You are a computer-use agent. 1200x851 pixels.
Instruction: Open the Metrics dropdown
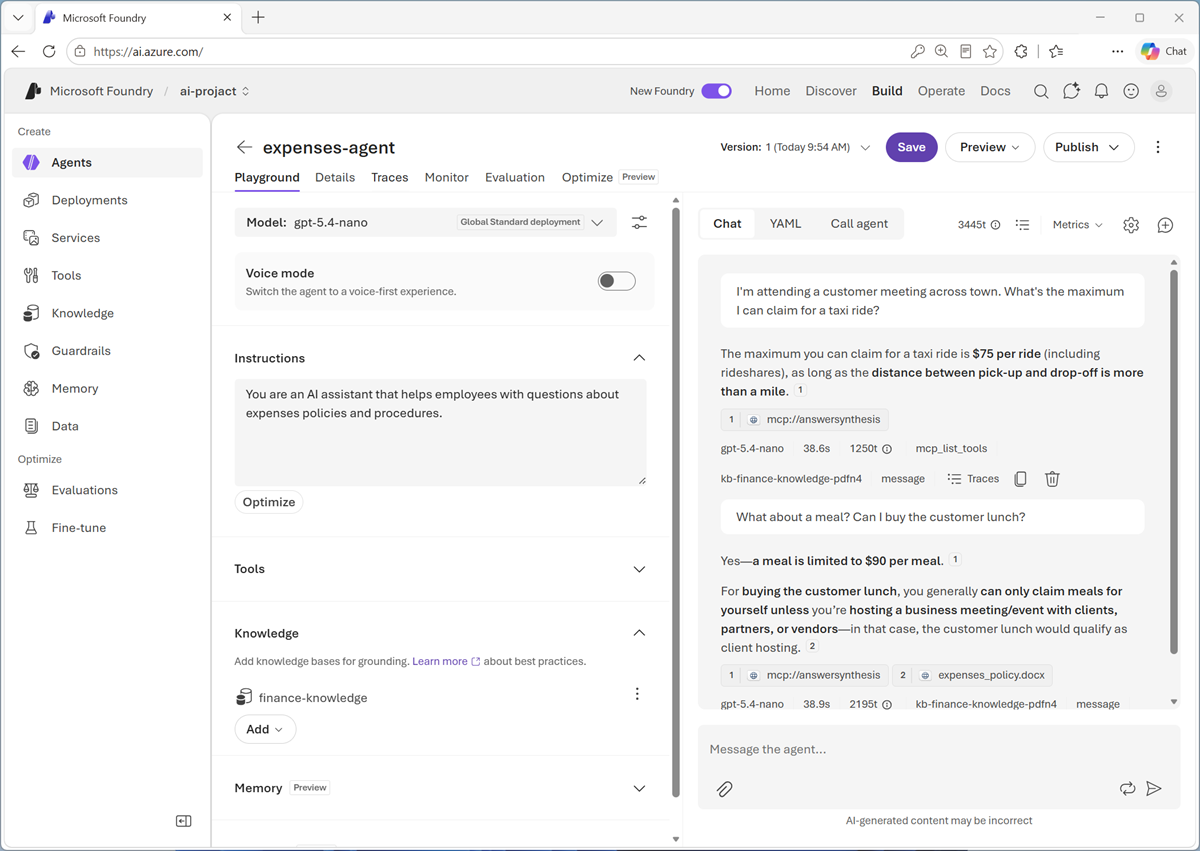pos(1077,225)
